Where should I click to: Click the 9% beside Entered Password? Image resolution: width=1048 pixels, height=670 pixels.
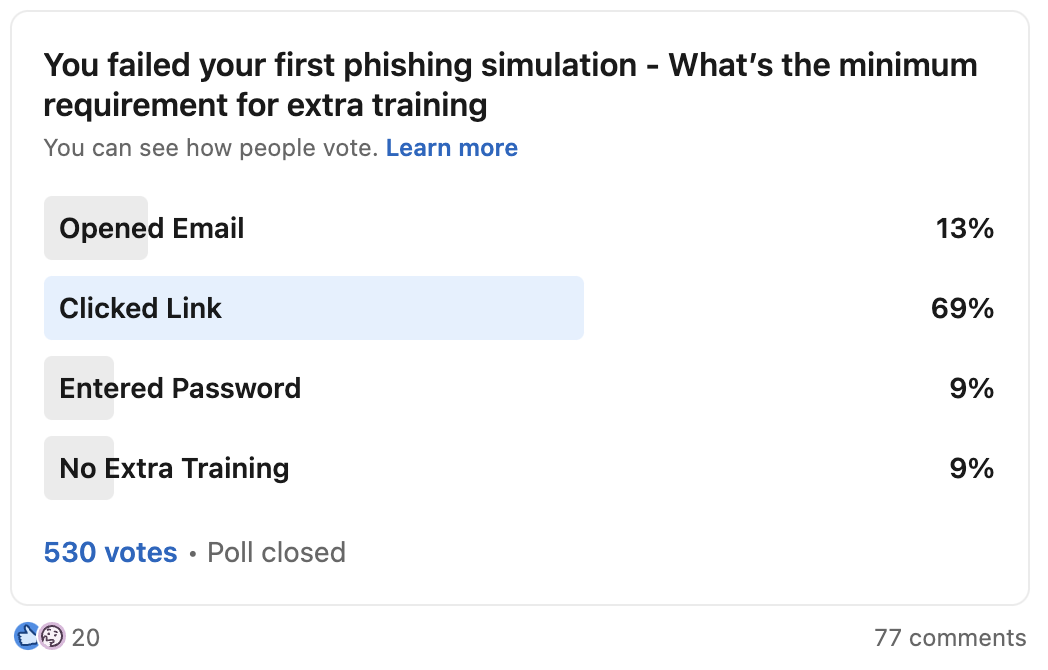coord(972,388)
